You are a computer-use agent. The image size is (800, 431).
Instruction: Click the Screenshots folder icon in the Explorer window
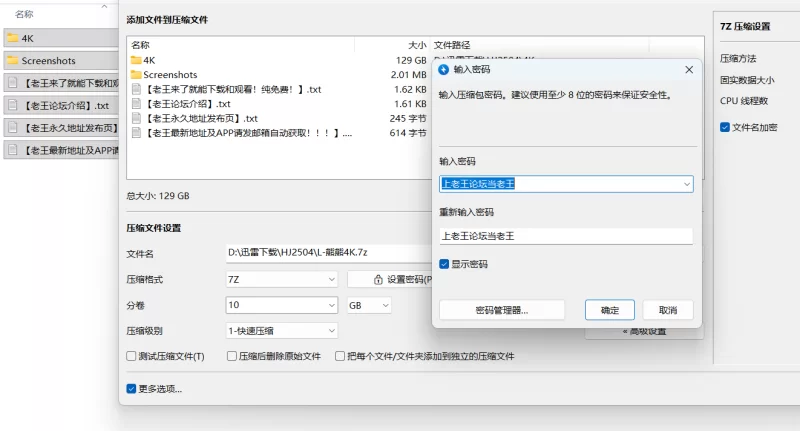(x=13, y=60)
